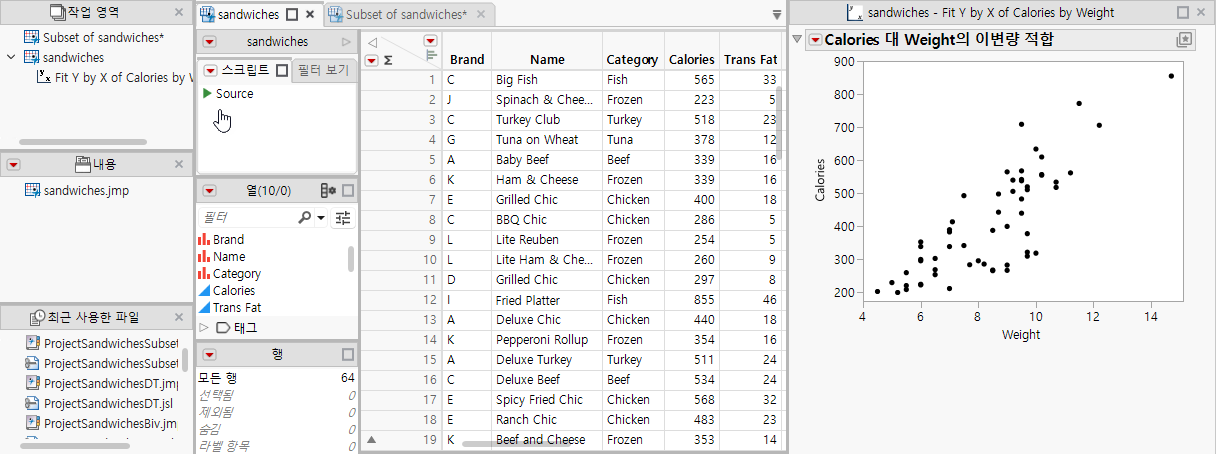The width and height of the screenshot is (1216, 454).
Task: Click data table horizontal scrollbar
Action: pyautogui.click(x=517, y=443)
